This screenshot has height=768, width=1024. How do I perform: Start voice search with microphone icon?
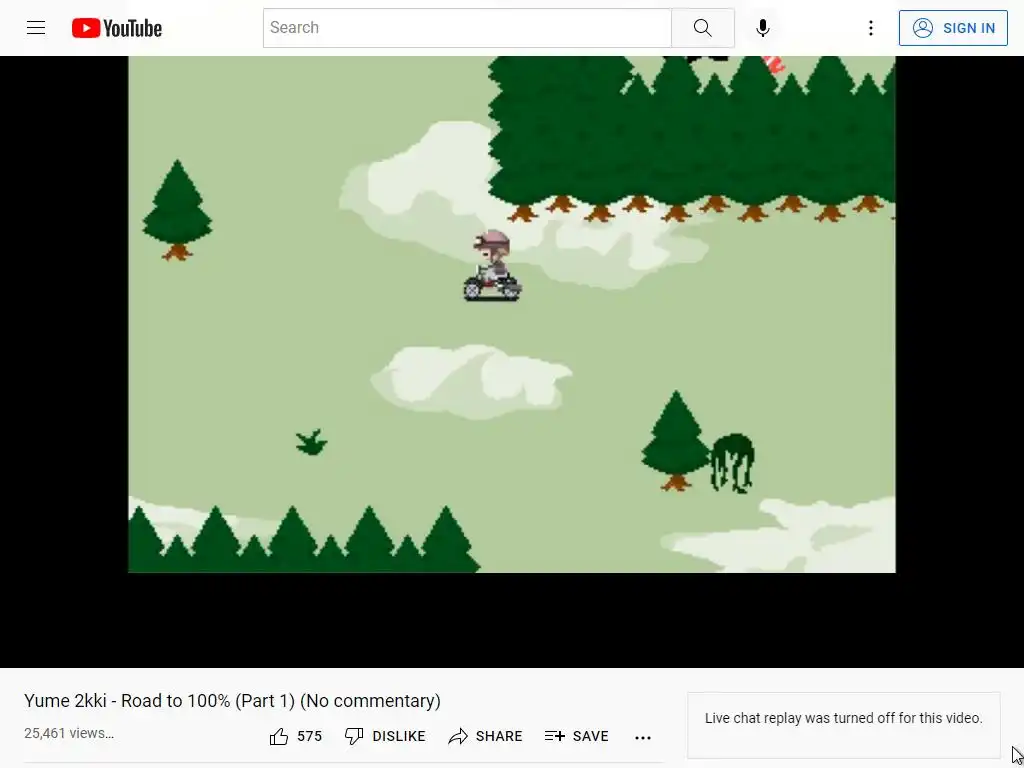coord(762,28)
